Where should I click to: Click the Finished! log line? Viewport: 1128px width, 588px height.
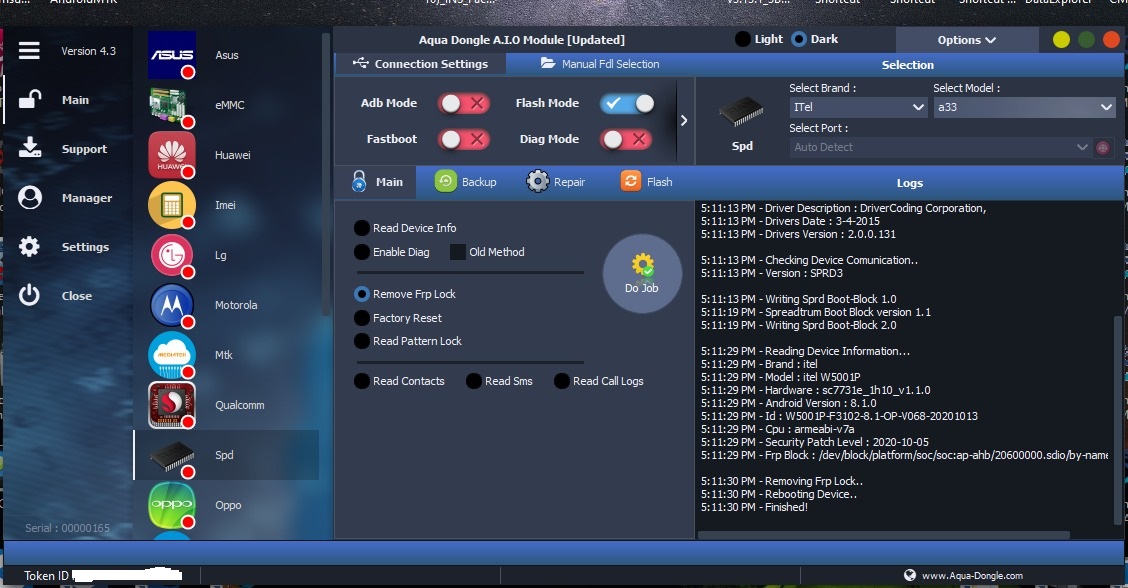coord(754,507)
